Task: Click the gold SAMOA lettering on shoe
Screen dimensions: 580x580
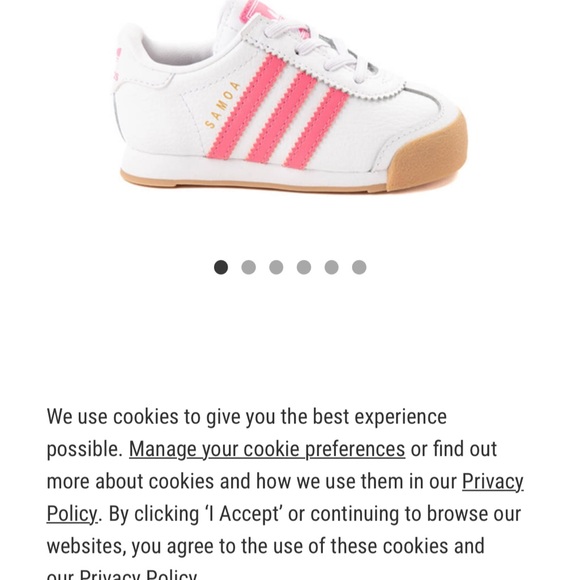Action: pos(222,105)
